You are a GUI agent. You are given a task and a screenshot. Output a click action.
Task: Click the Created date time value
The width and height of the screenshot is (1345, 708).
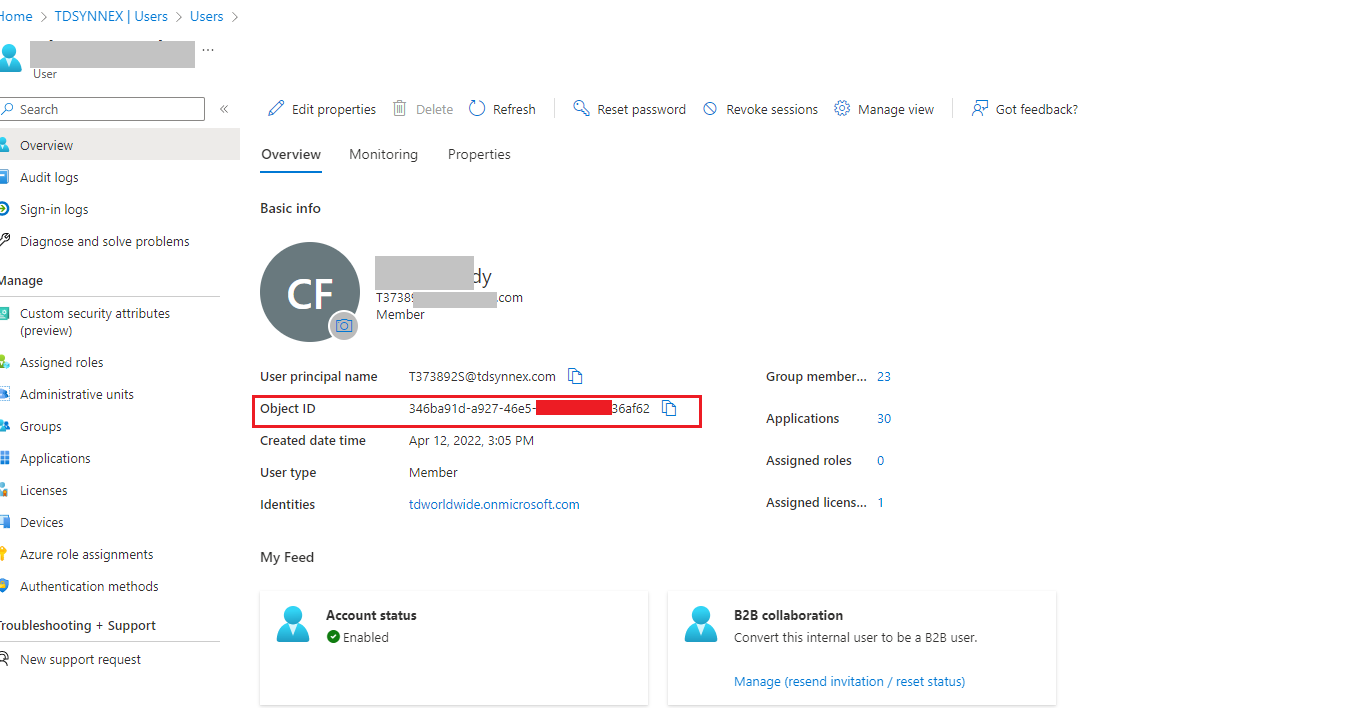tap(471, 440)
